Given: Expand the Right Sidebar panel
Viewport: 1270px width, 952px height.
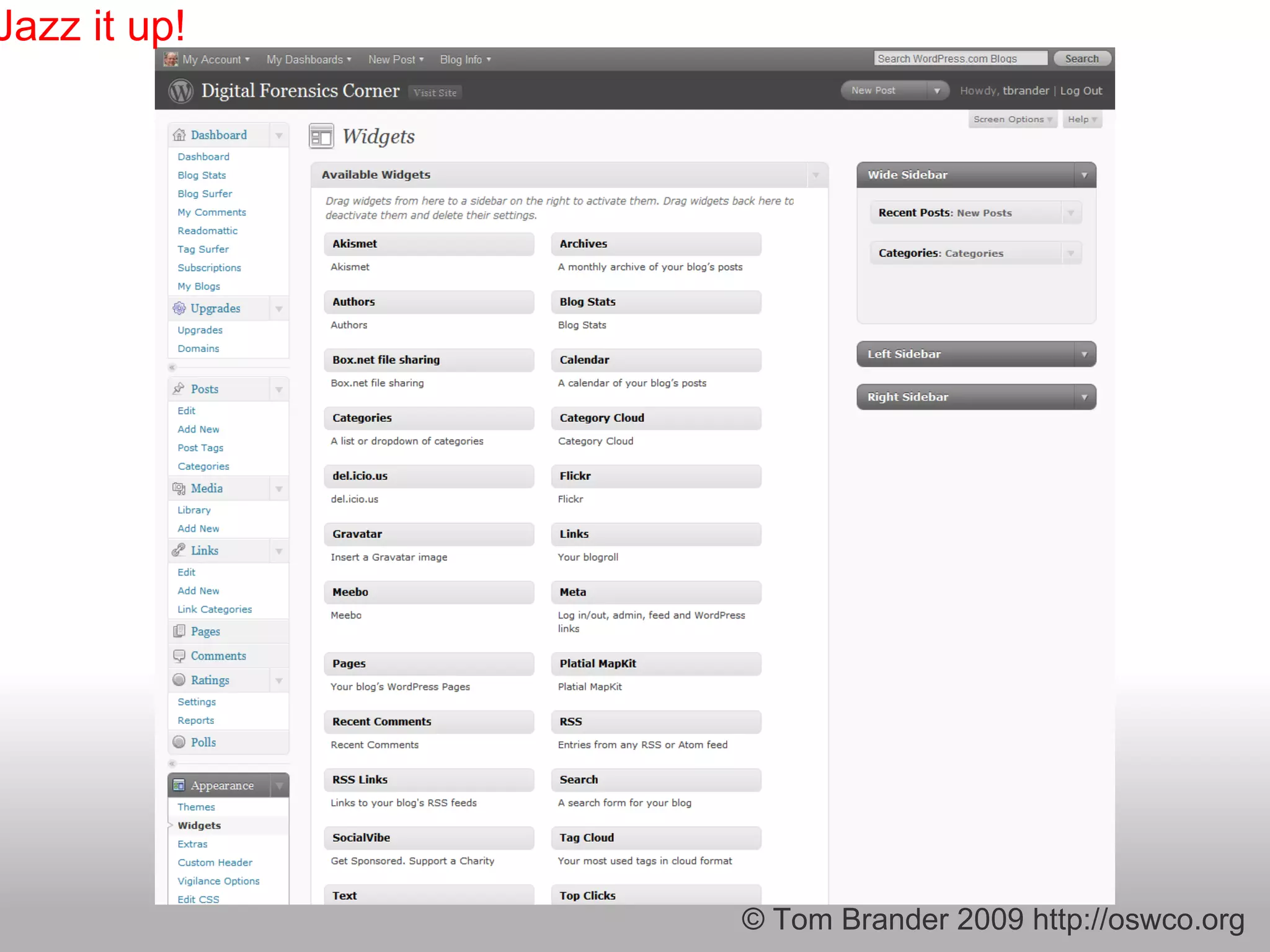Looking at the screenshot, I should pyautogui.click(x=1084, y=397).
